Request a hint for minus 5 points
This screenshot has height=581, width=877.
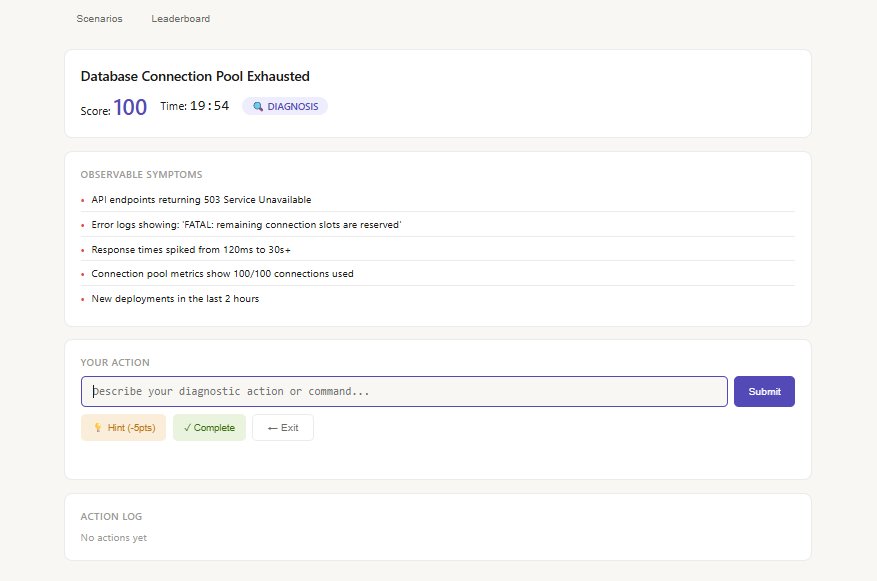pyautogui.click(x=123, y=428)
